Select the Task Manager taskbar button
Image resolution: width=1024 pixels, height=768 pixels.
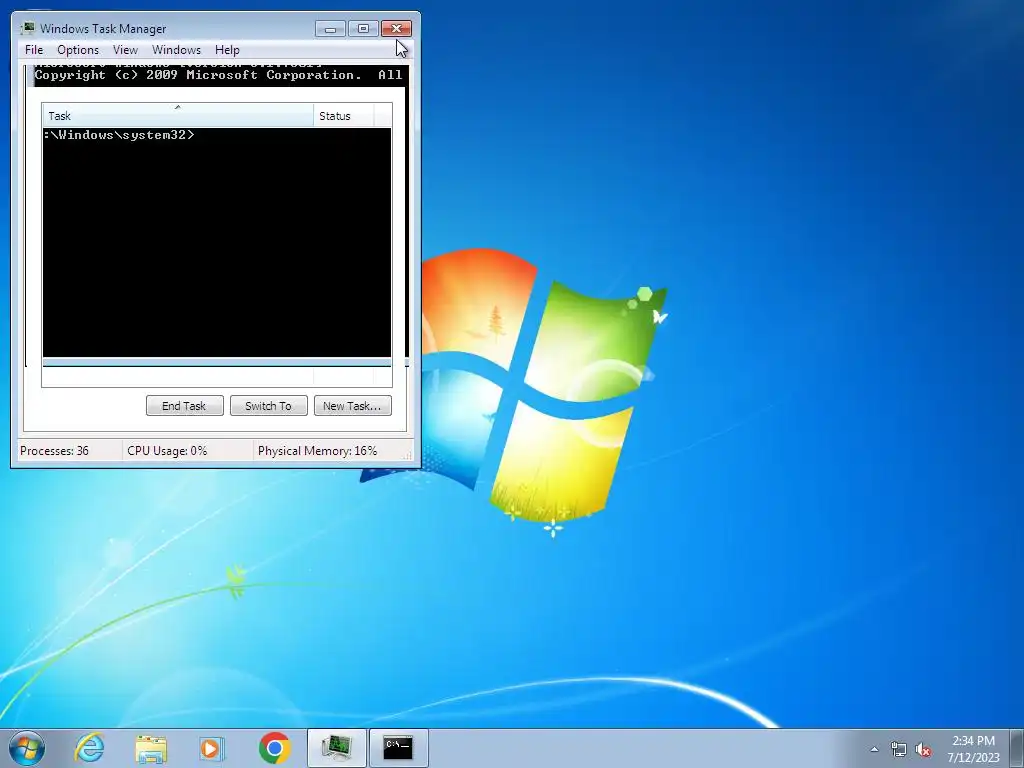pos(337,748)
